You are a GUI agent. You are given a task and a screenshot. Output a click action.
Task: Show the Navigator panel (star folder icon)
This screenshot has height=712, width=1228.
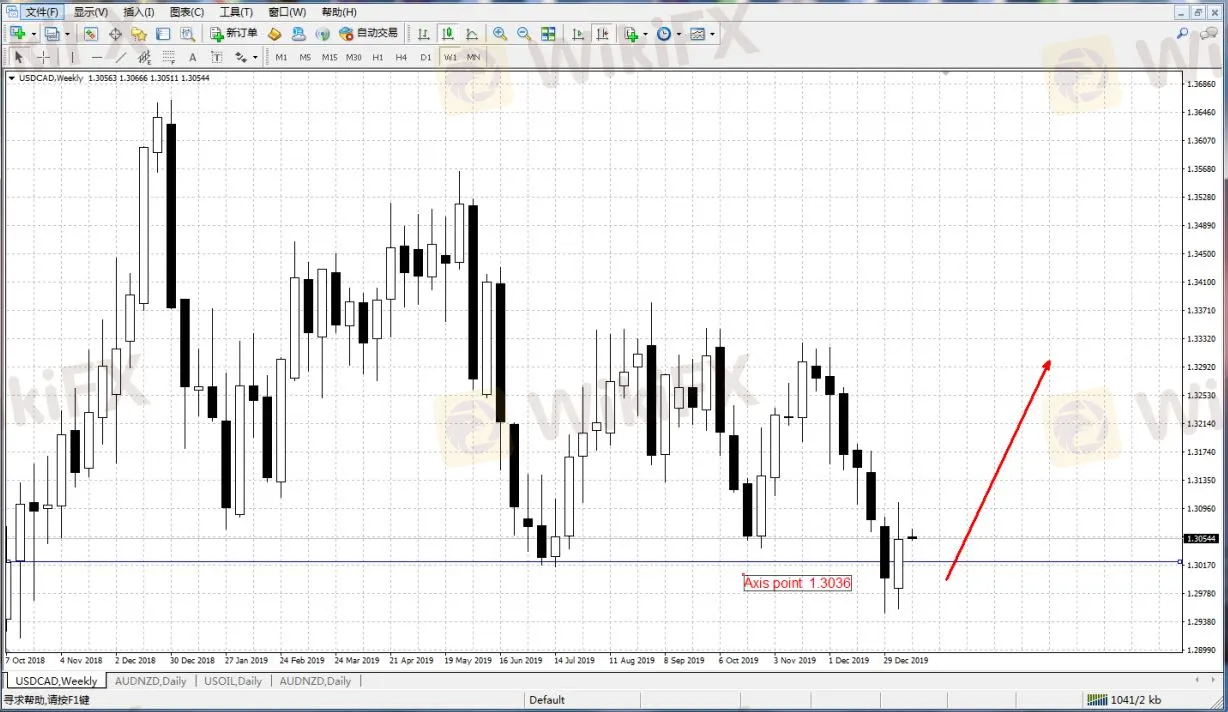[139, 33]
